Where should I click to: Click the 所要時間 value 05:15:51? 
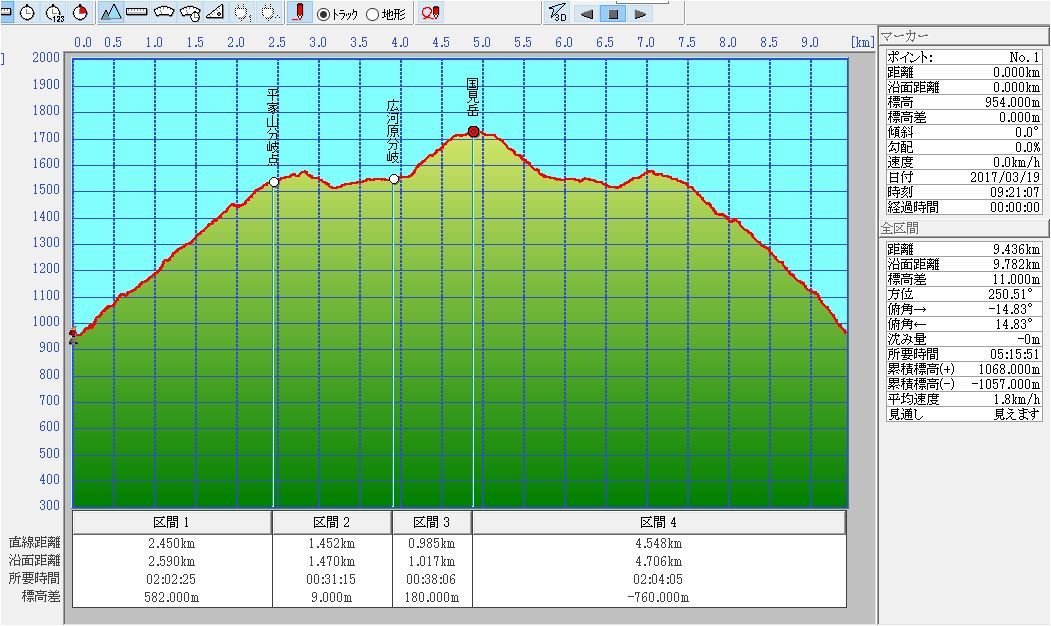1015,355
